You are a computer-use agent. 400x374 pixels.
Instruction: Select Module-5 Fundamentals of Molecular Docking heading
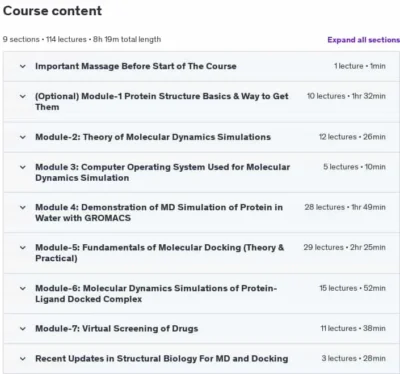pos(160,253)
